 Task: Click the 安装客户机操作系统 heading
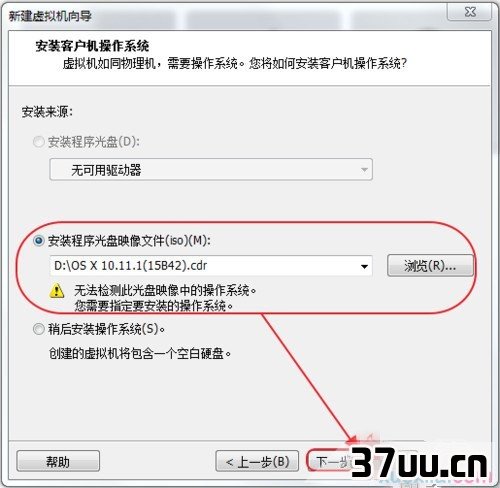(x=92, y=46)
